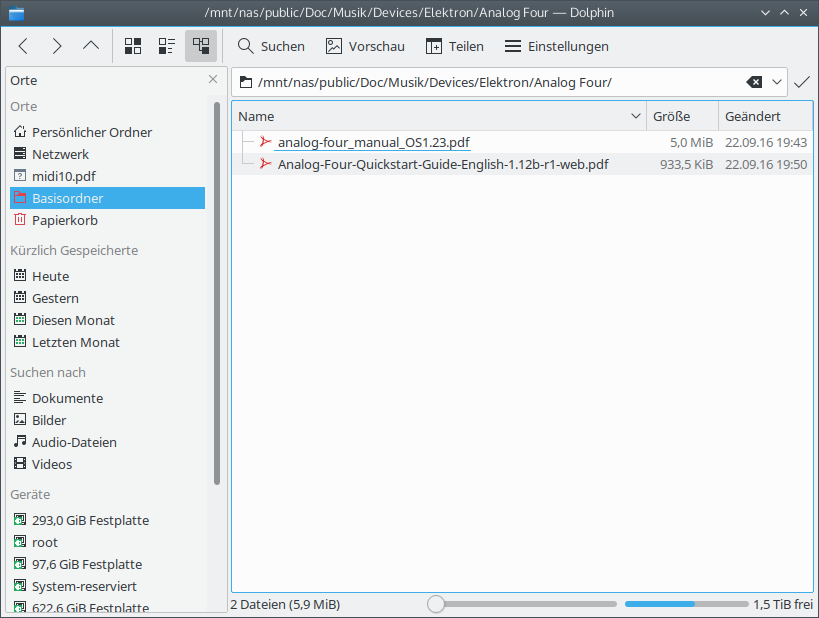Show files saved Heute
This screenshot has width=819, height=618.
(107, 276)
